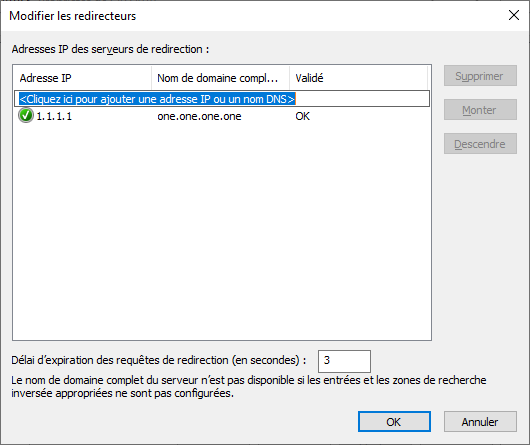Viewport: 530px width, 445px height.
Task: Click the Supprimer button
Action: [480, 76]
